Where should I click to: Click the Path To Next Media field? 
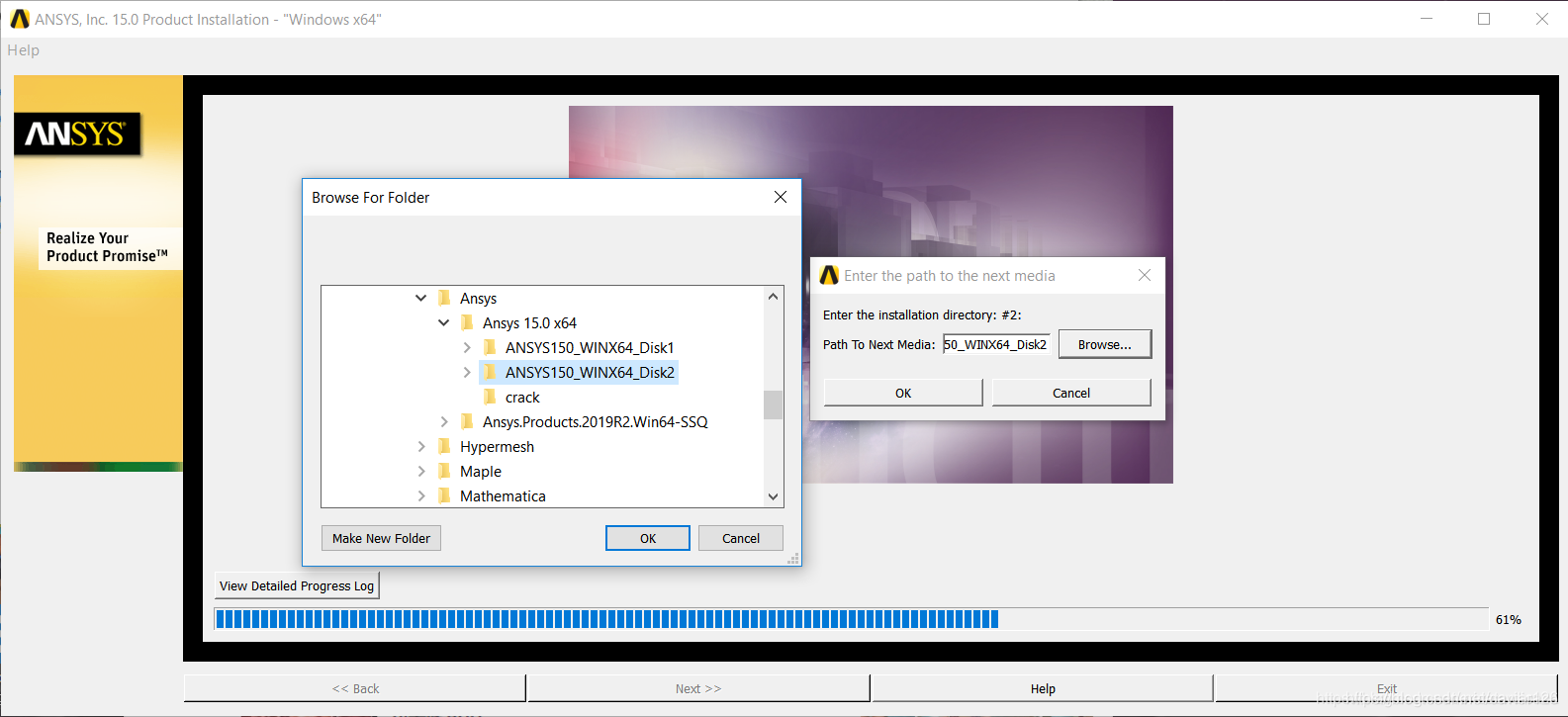[x=996, y=344]
